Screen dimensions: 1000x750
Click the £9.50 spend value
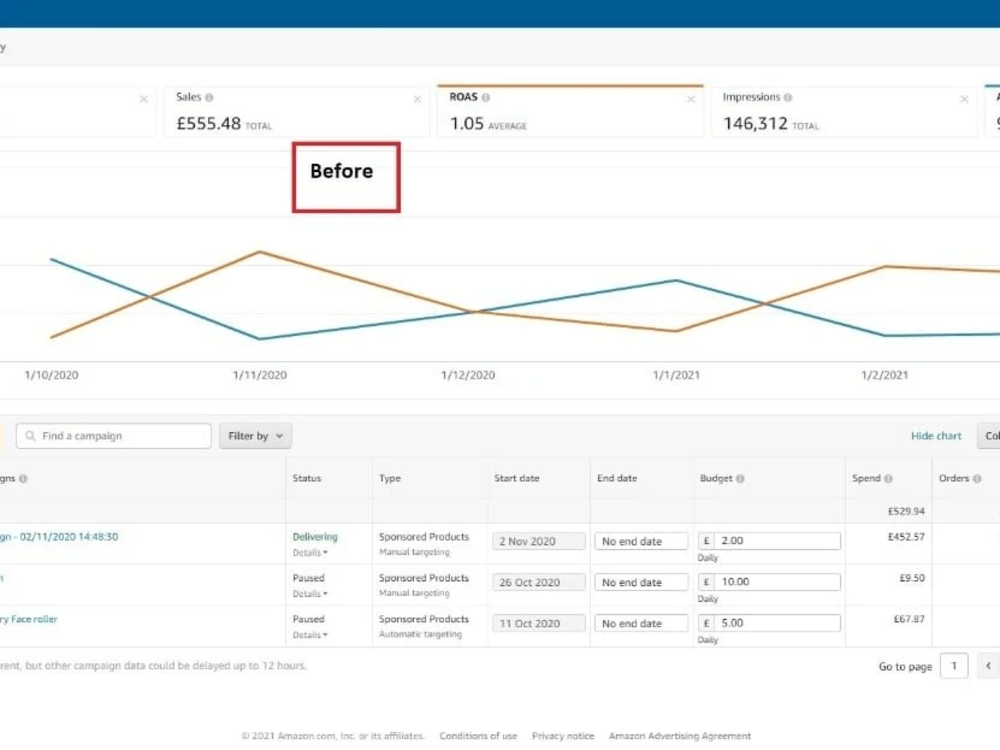click(x=912, y=578)
